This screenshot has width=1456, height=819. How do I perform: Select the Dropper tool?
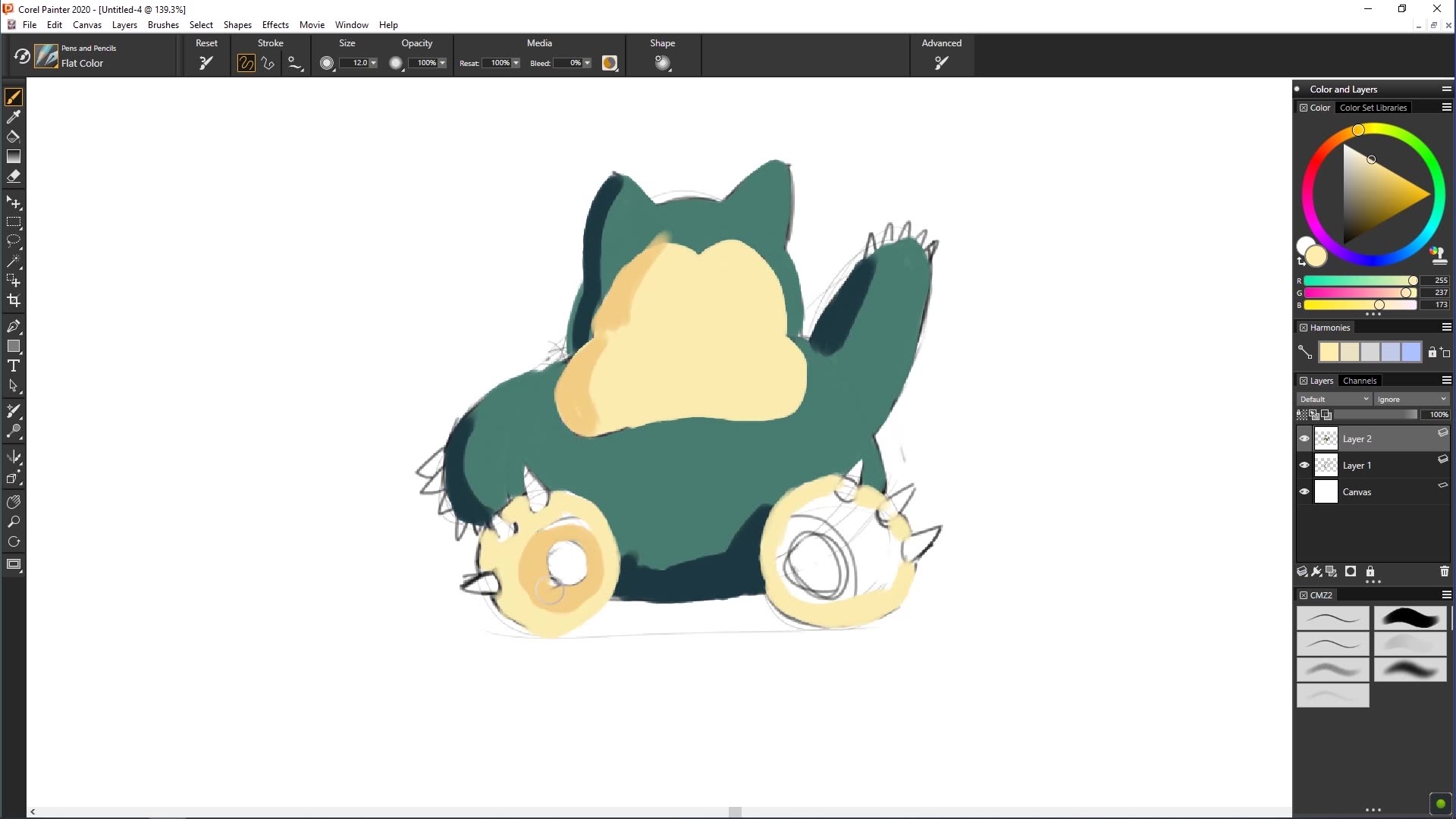coord(14,117)
